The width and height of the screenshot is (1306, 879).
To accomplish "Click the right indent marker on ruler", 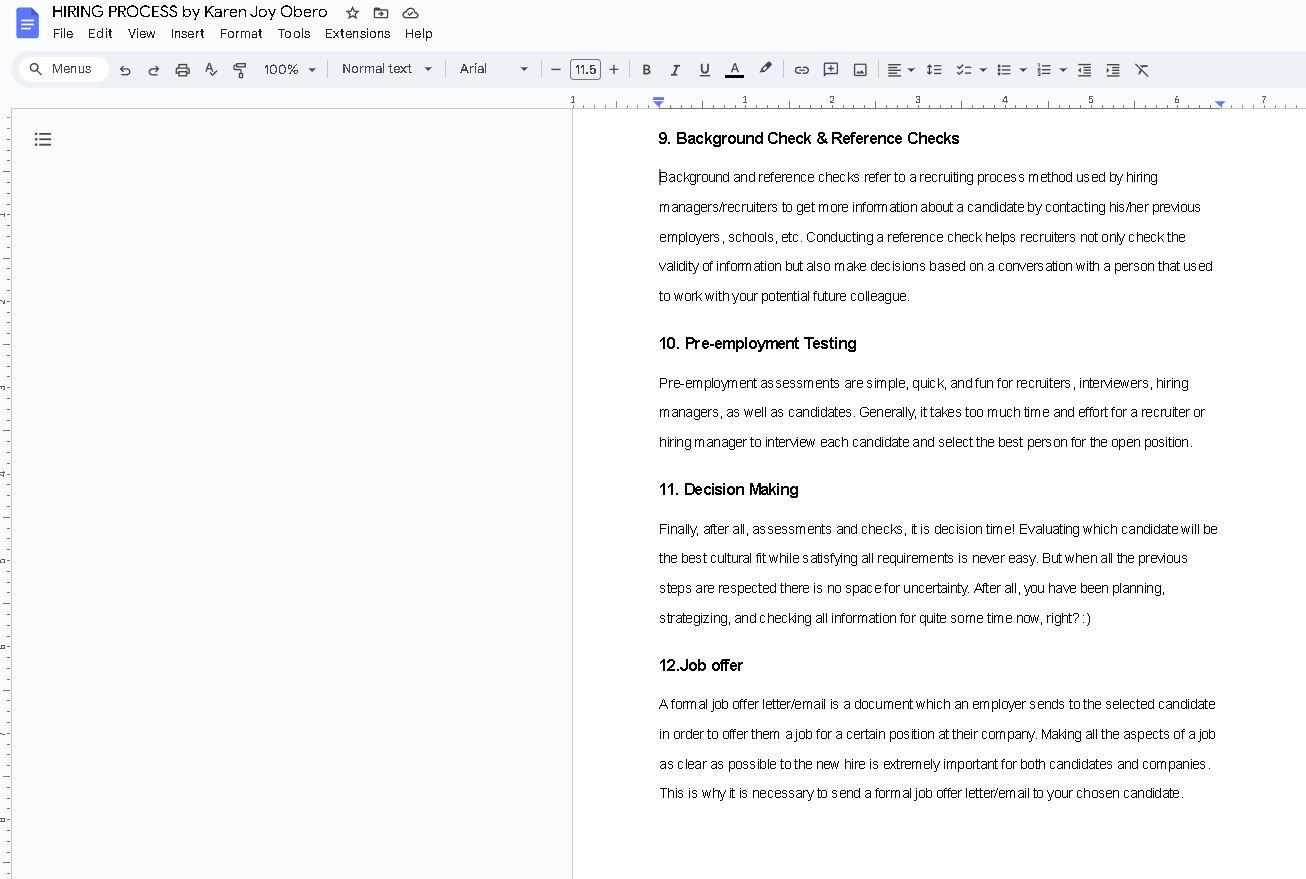I will click(x=1219, y=103).
